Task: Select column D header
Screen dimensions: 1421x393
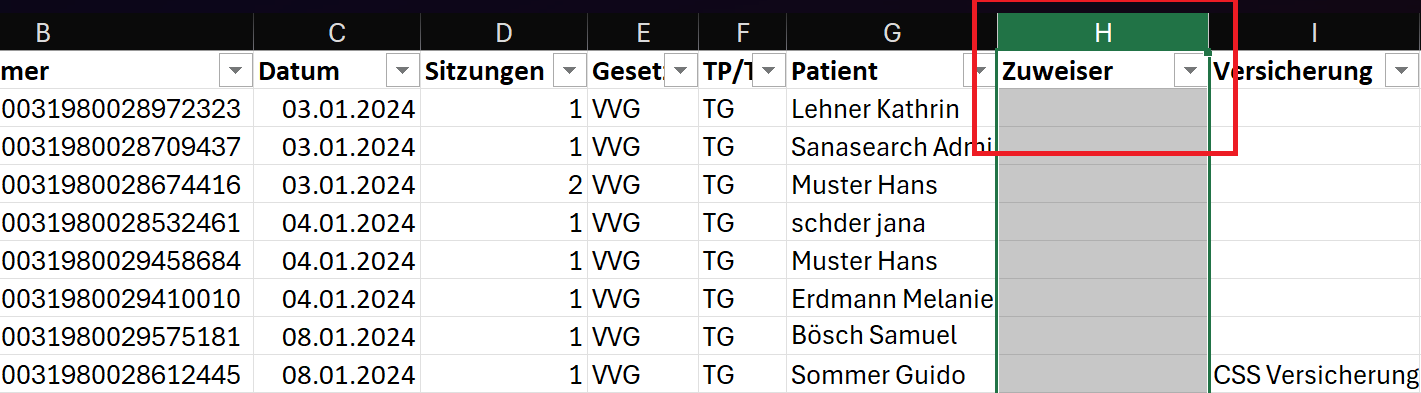Action: click(x=504, y=32)
